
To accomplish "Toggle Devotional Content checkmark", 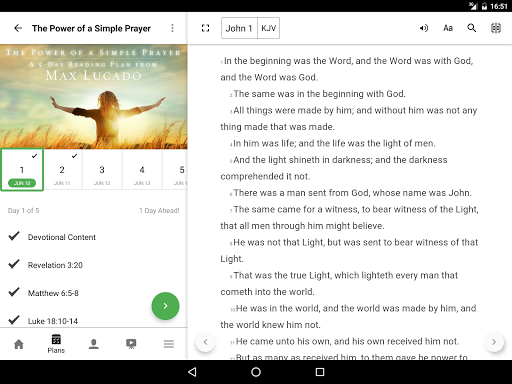I will click(x=14, y=236).
